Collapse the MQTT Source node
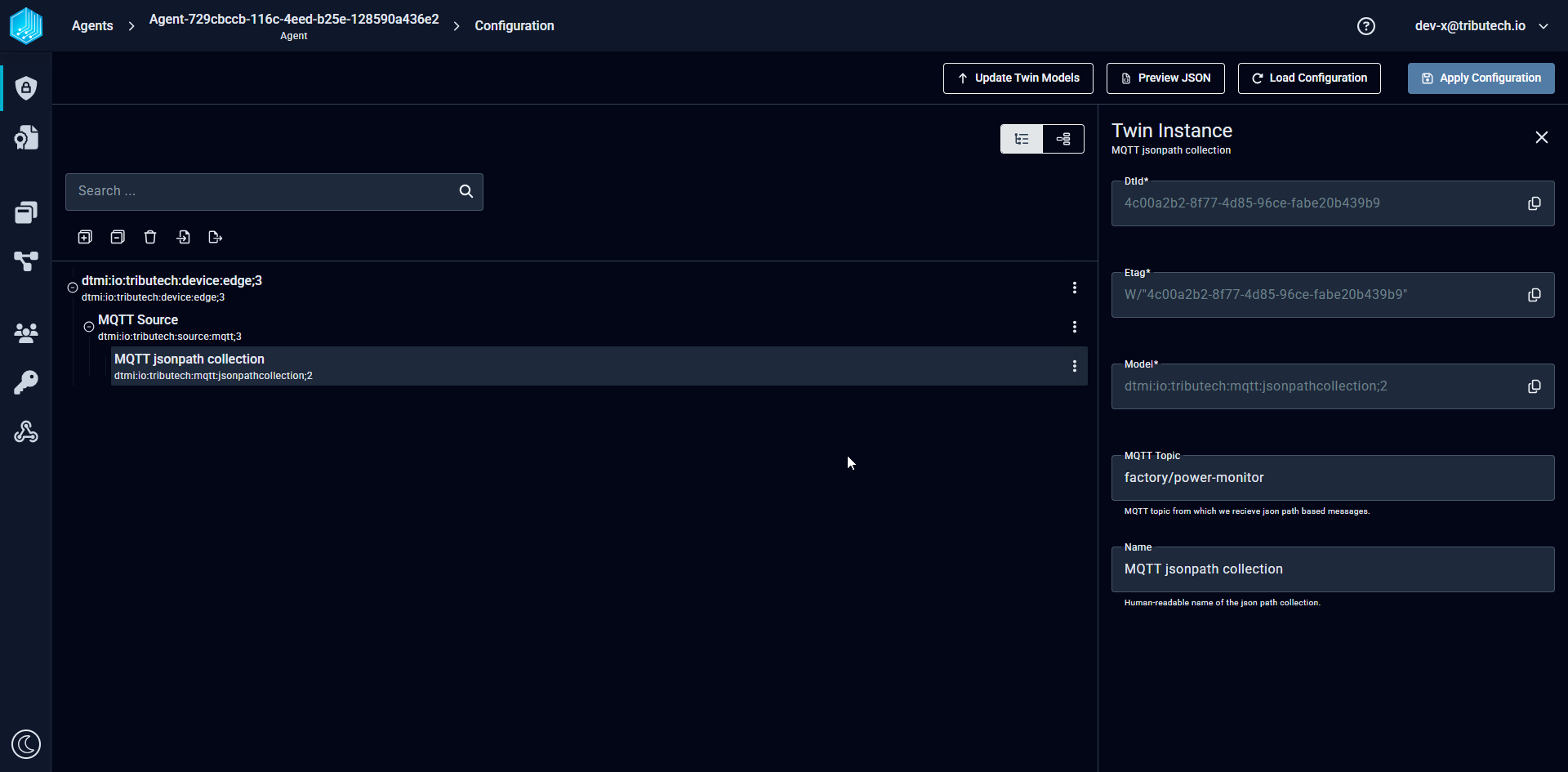Viewport: 1568px width, 772px height. click(x=89, y=327)
